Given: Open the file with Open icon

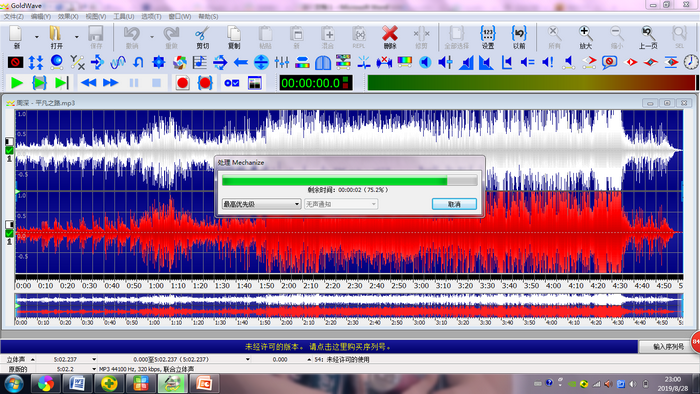Looking at the screenshot, I should point(56,37).
